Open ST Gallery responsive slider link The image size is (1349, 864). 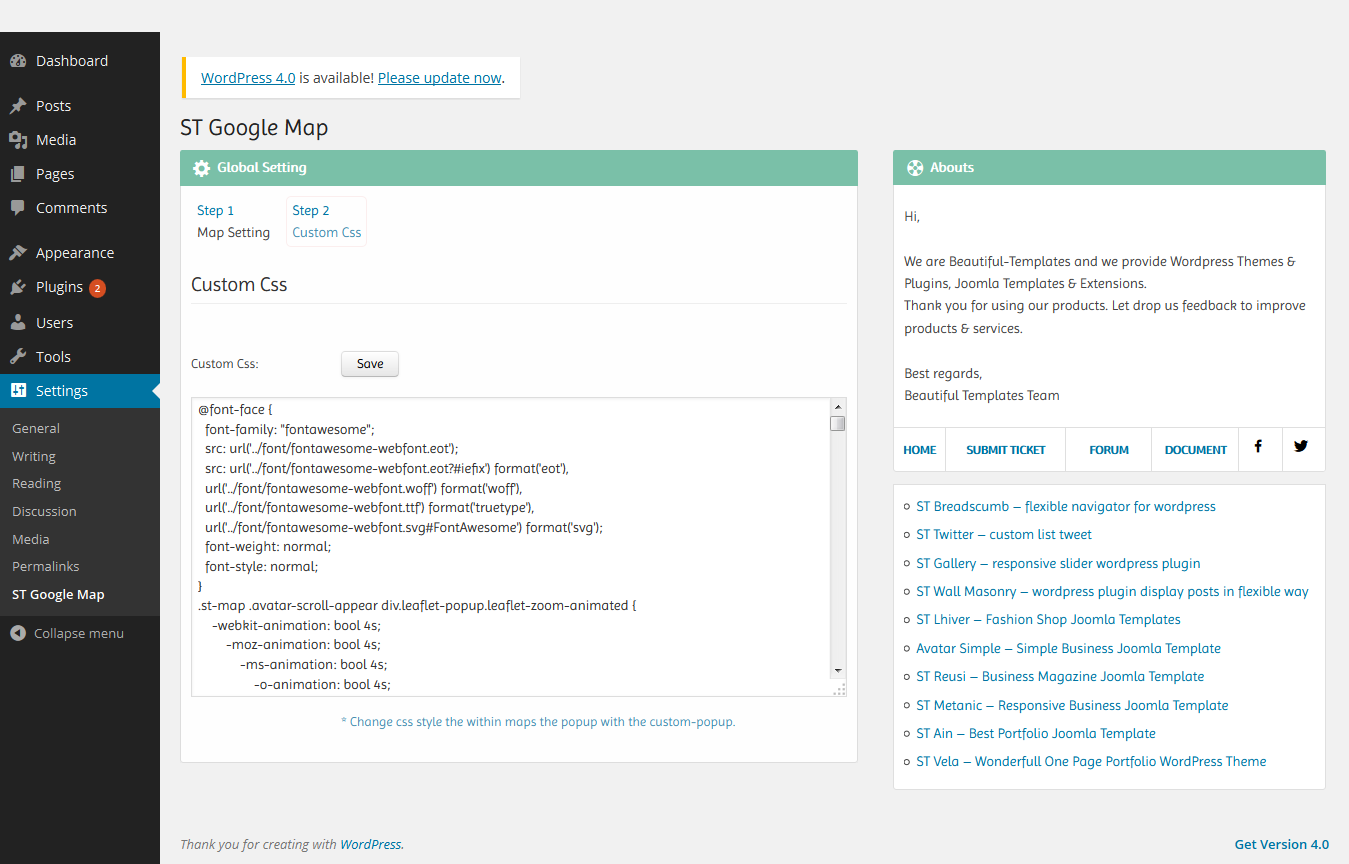1058,564
